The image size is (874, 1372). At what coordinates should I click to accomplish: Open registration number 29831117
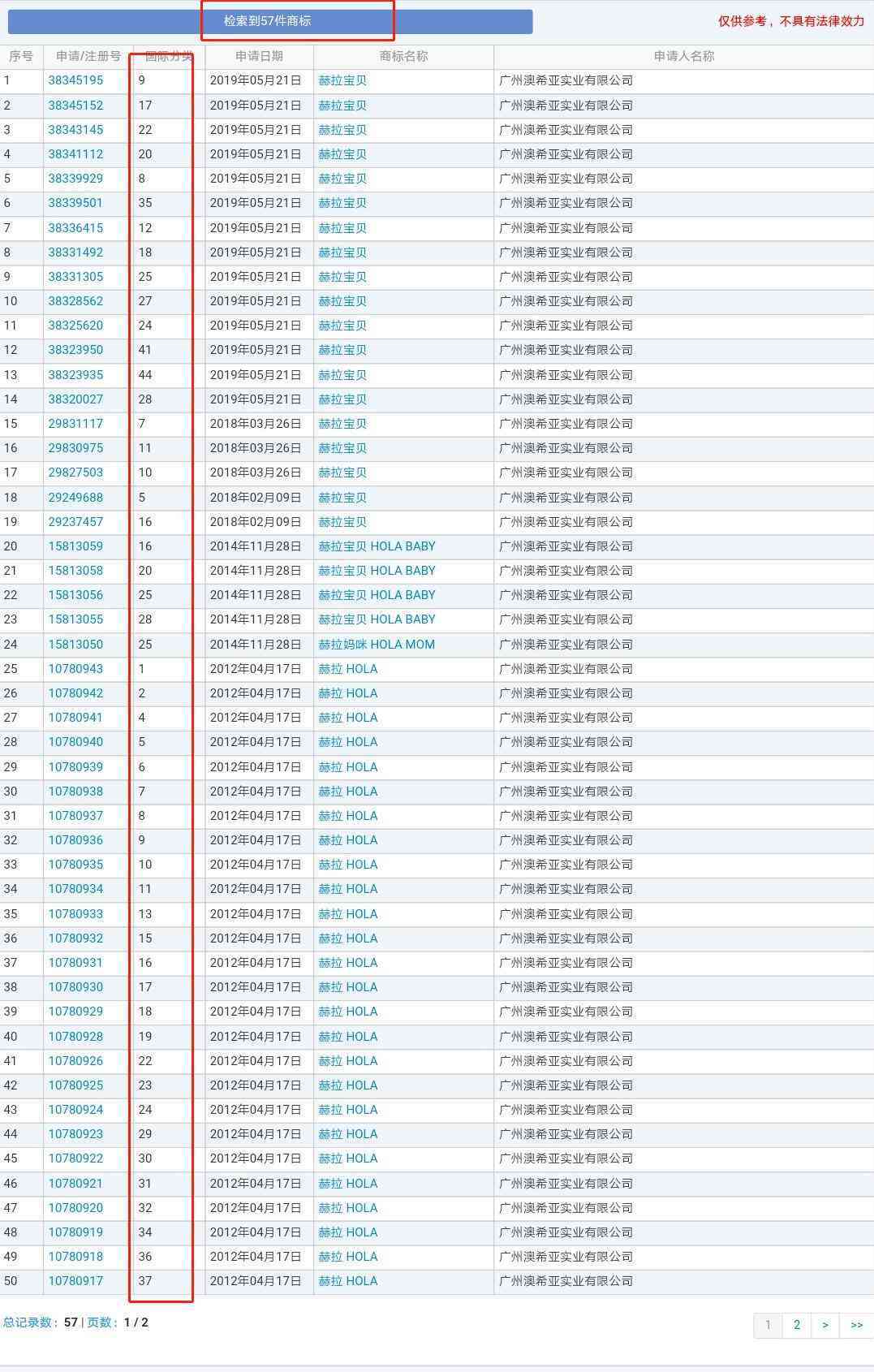[75, 424]
